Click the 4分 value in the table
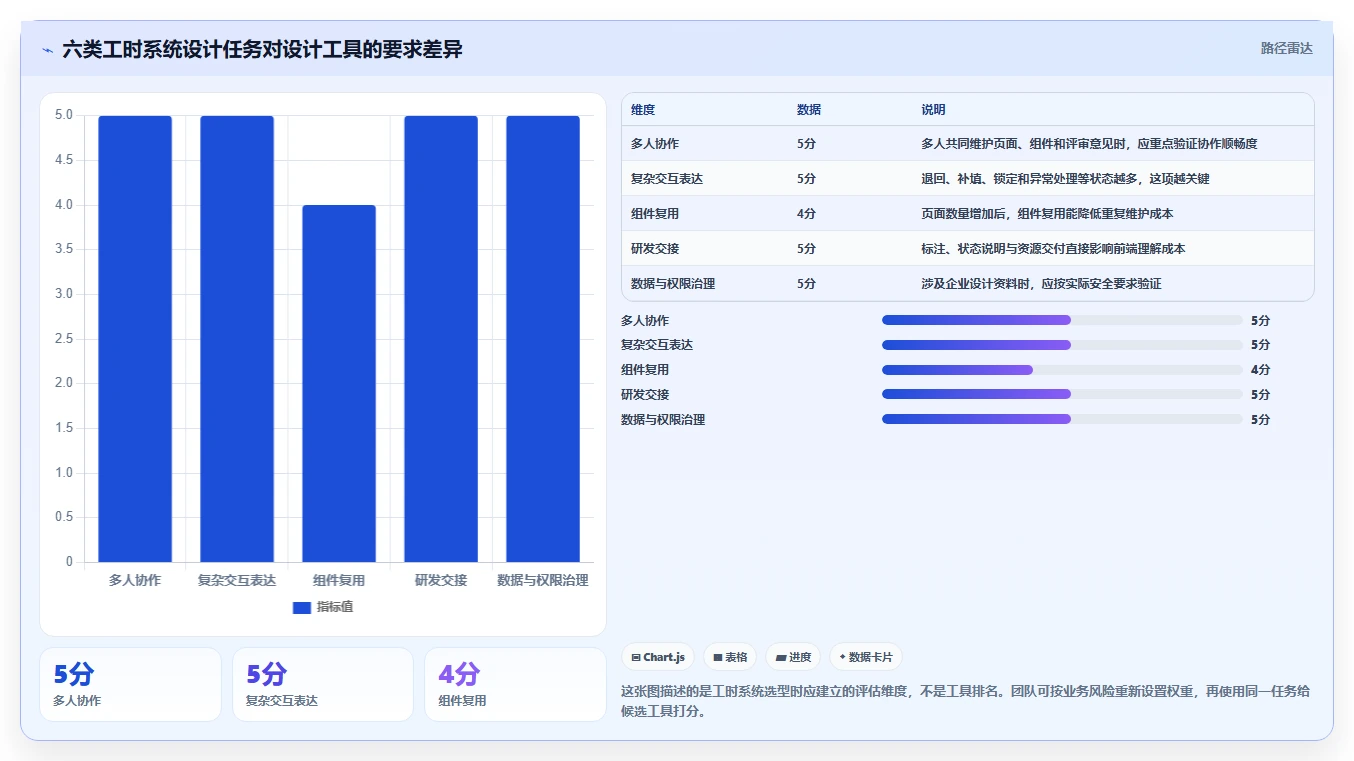The image size is (1354, 761). point(806,214)
